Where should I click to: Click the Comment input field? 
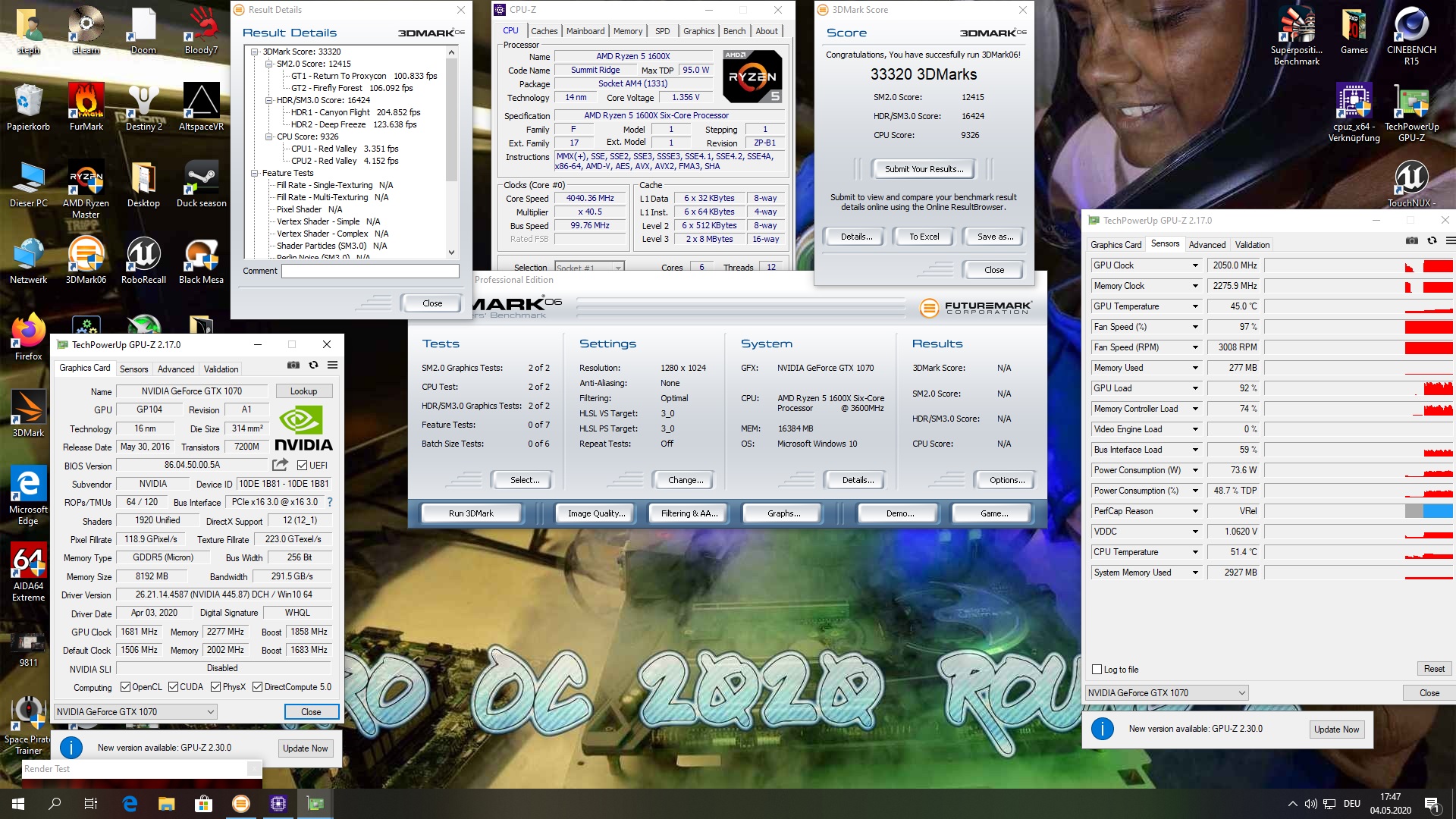370,271
